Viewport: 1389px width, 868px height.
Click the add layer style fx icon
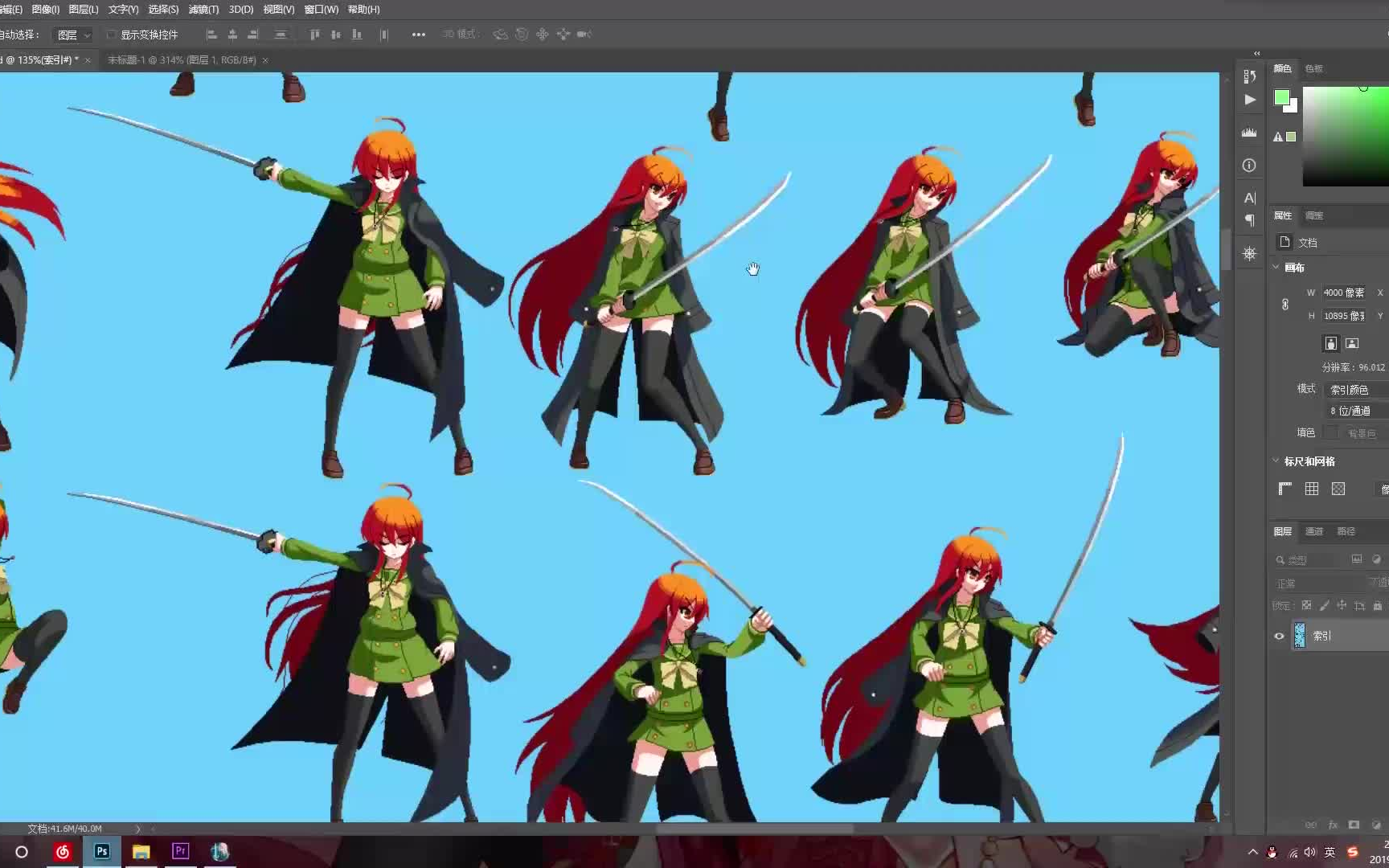(1333, 825)
